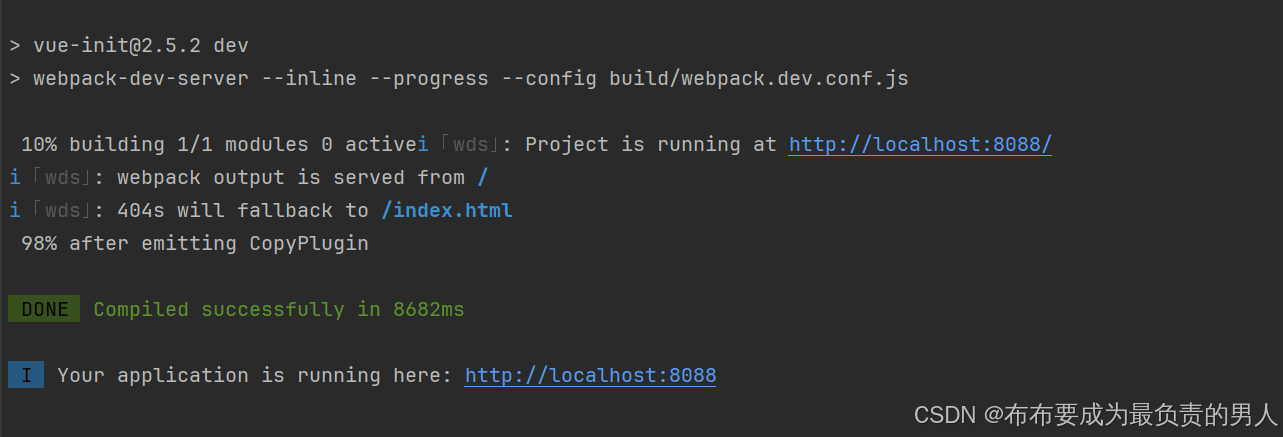Click the green DONE badge
The height and width of the screenshot is (437, 1283).
(44, 309)
